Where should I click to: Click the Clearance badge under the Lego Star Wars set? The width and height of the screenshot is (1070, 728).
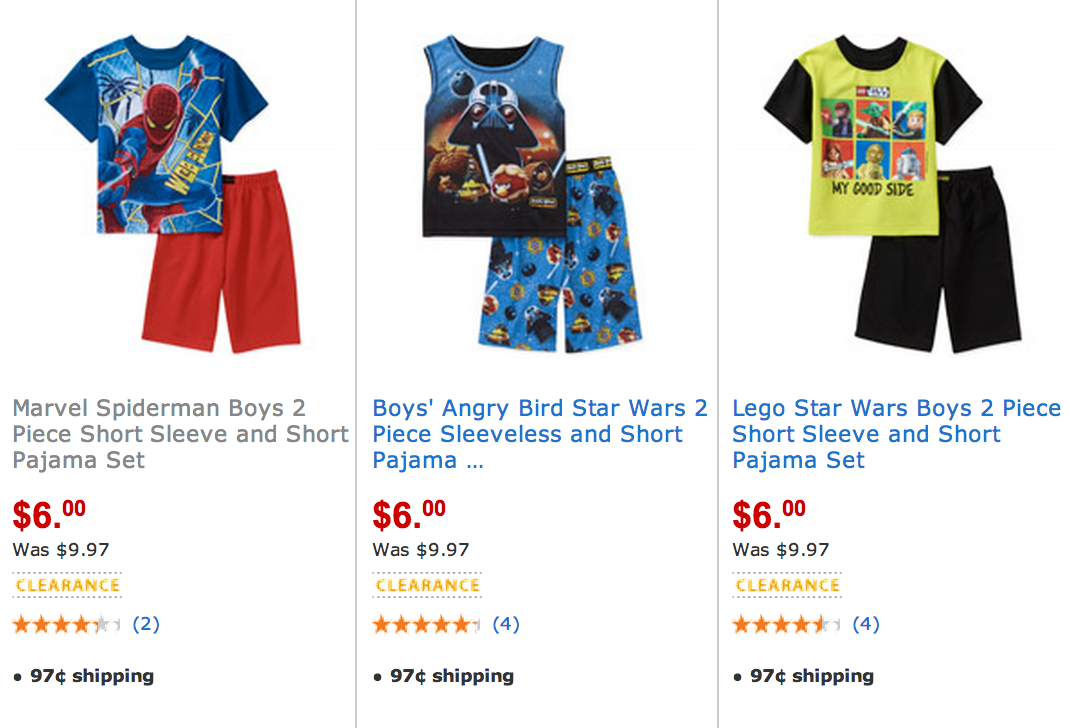787,585
